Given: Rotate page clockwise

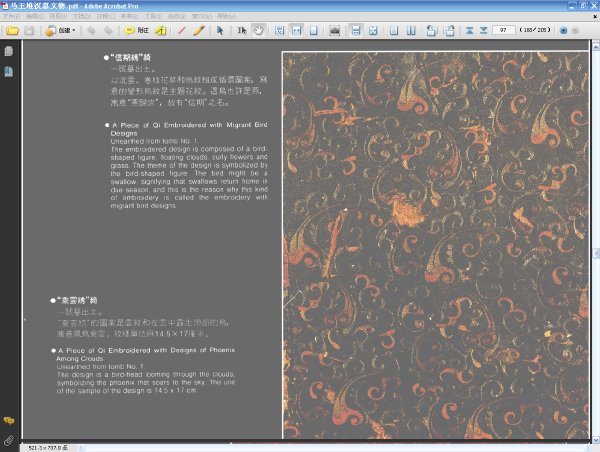Looking at the screenshot, I should pos(449,31).
